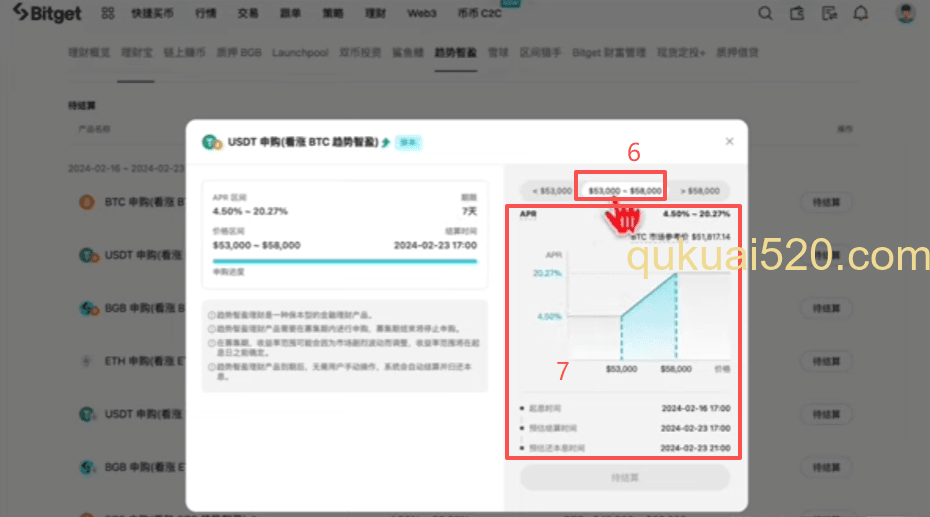Open the 跟单 menu

tap(290, 13)
